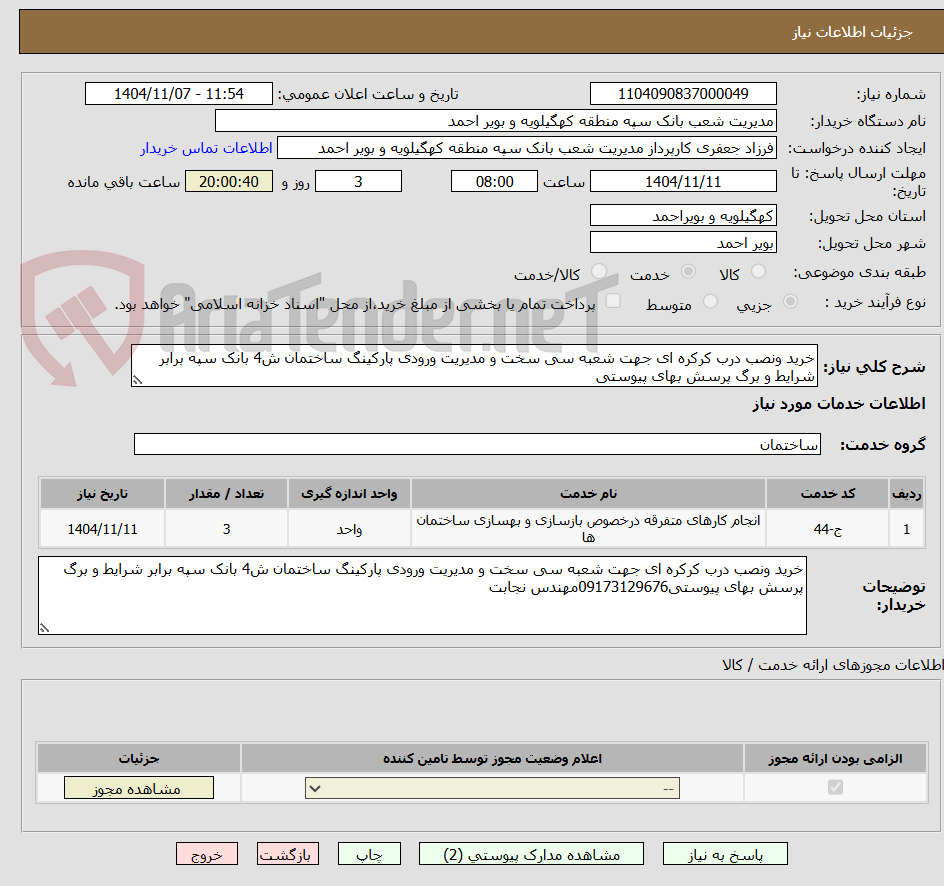Select the خدمت radio button
This screenshot has height=886, width=944.
[x=688, y=271]
